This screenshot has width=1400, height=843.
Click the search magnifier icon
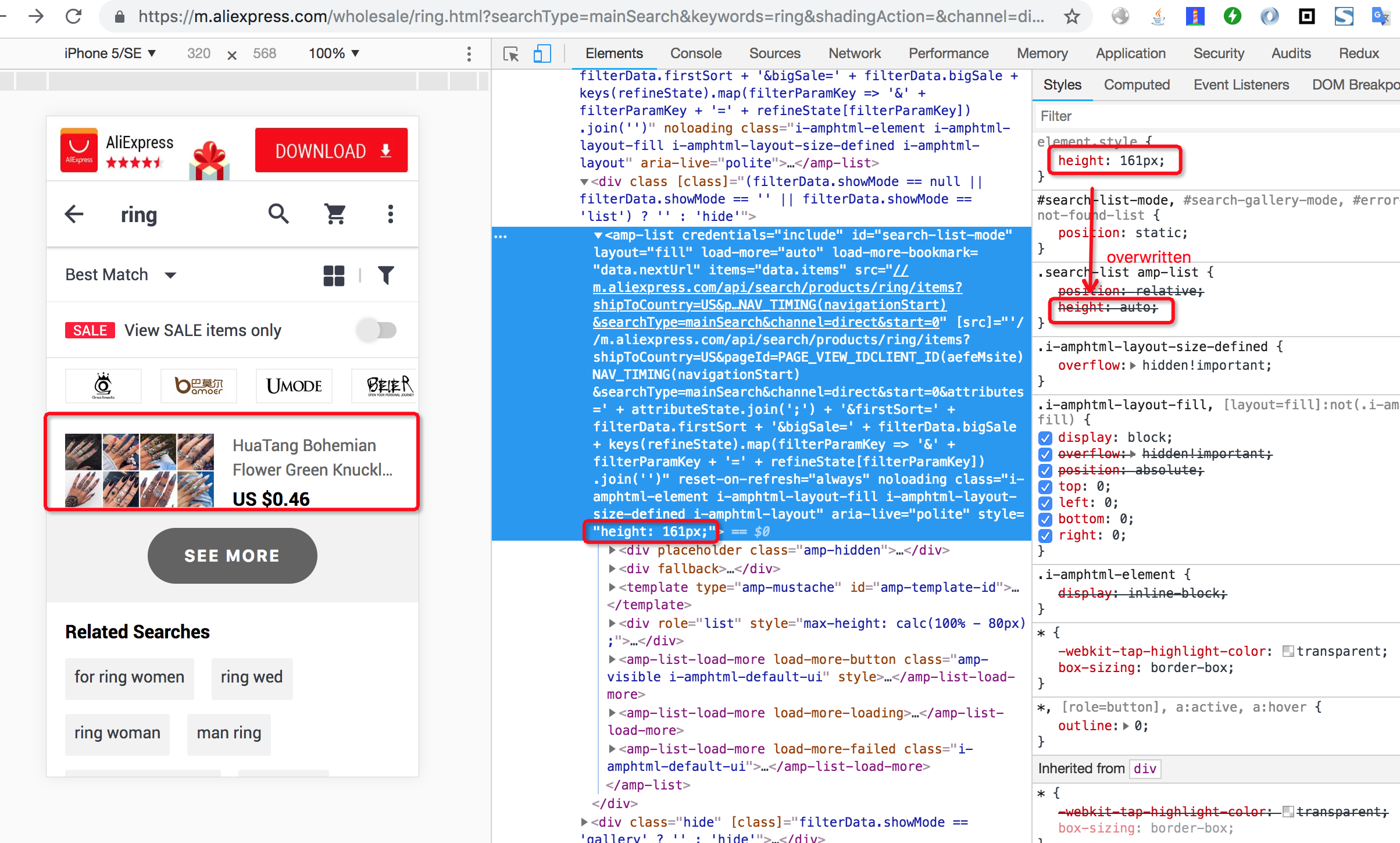(x=278, y=214)
